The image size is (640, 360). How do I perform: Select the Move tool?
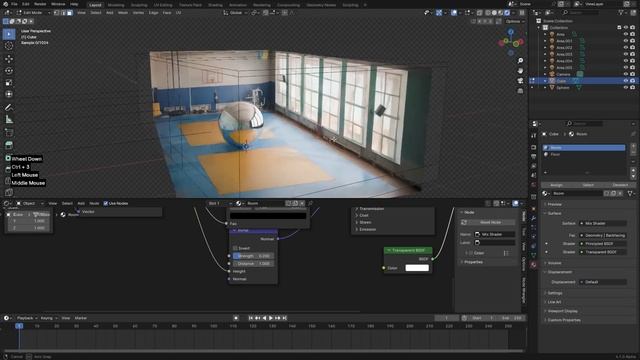click(9, 59)
